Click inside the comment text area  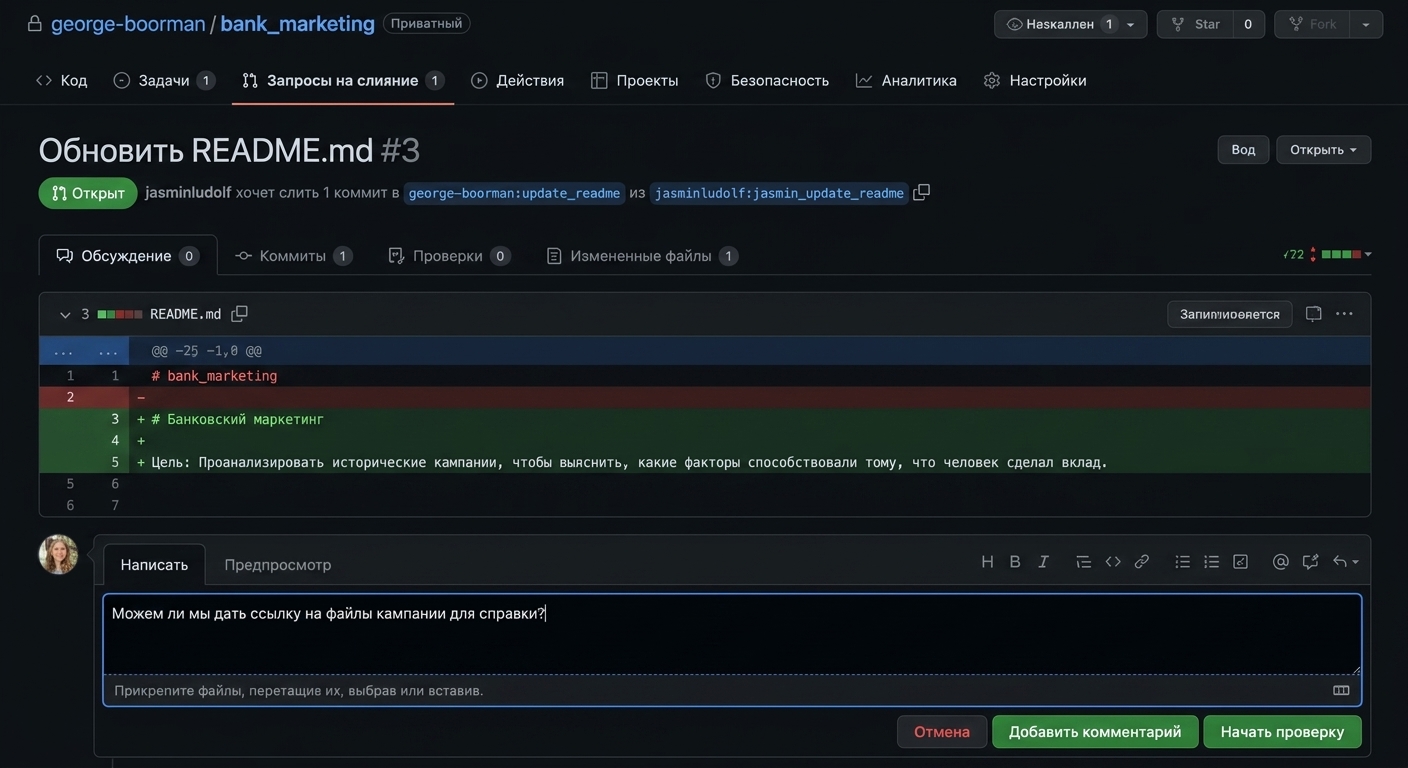[x=732, y=634]
